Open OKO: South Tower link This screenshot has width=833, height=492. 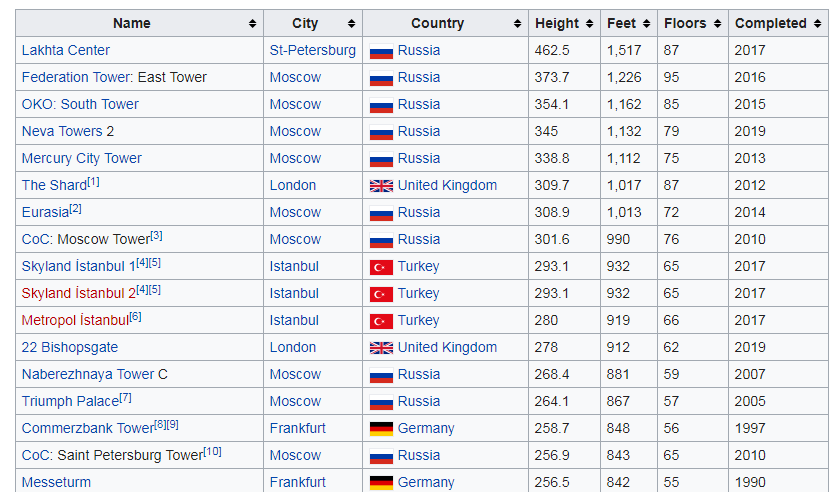point(80,104)
